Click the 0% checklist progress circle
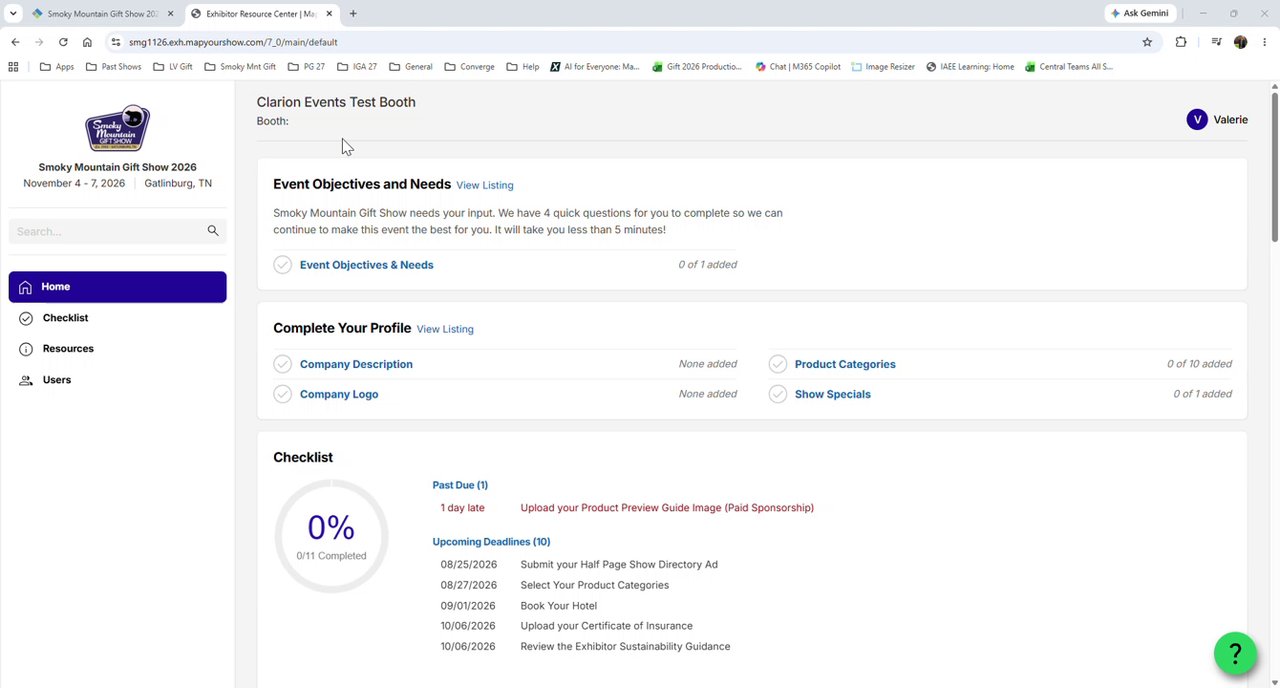The image size is (1280, 688). click(331, 536)
